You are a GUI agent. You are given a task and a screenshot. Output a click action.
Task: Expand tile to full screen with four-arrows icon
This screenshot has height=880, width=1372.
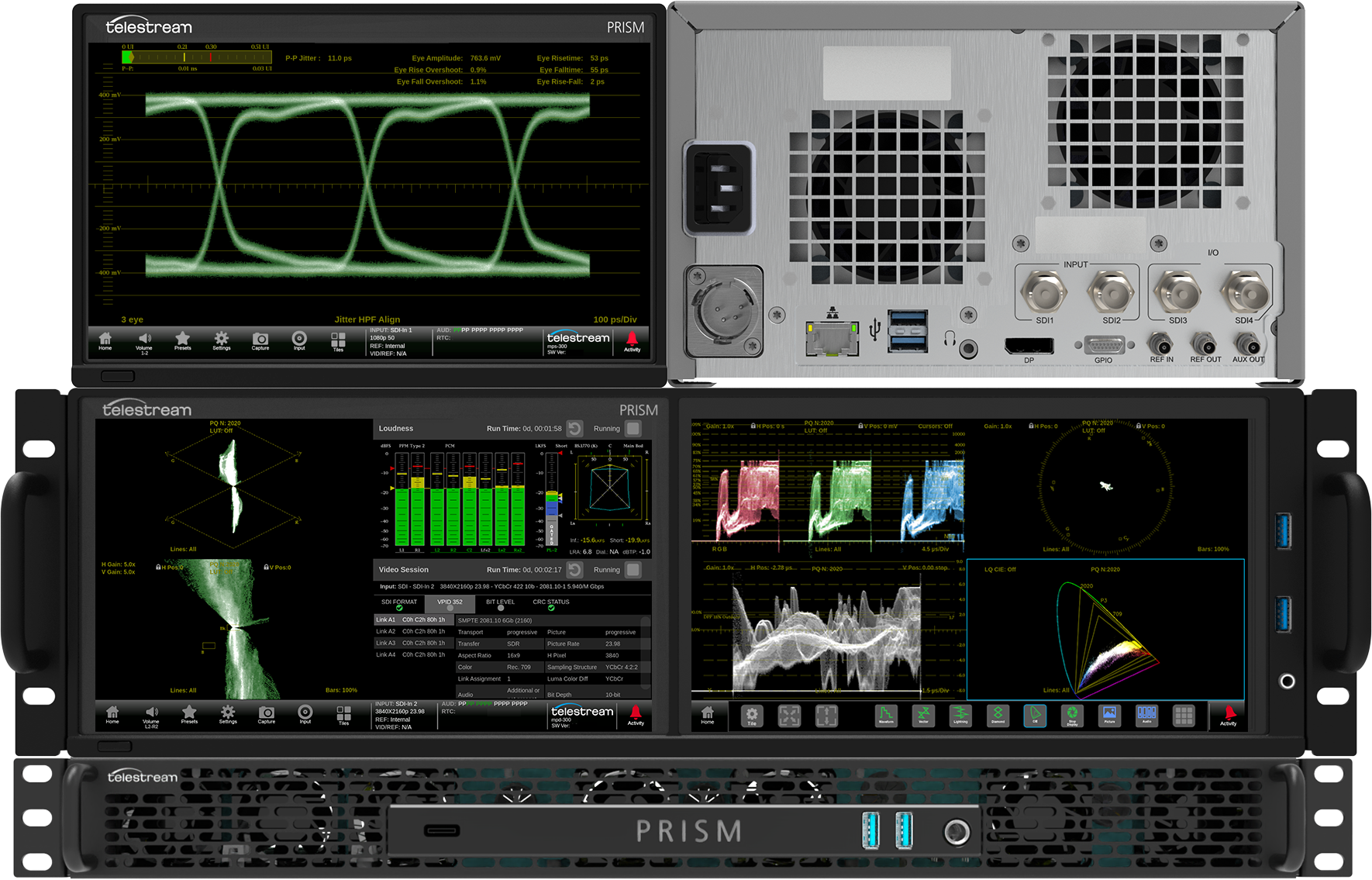point(789,716)
